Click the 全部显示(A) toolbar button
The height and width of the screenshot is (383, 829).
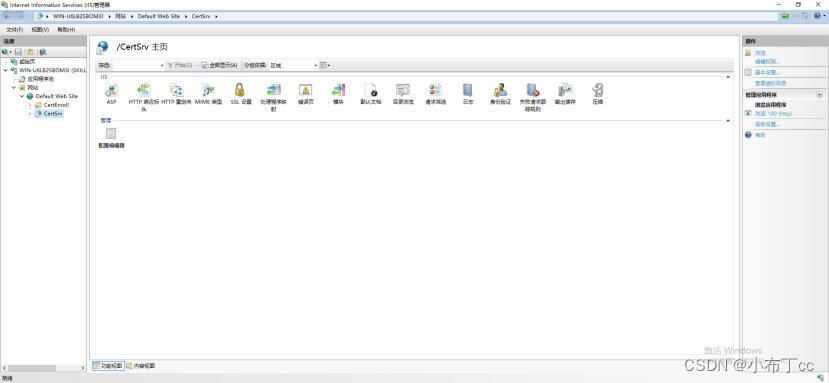(x=219, y=65)
